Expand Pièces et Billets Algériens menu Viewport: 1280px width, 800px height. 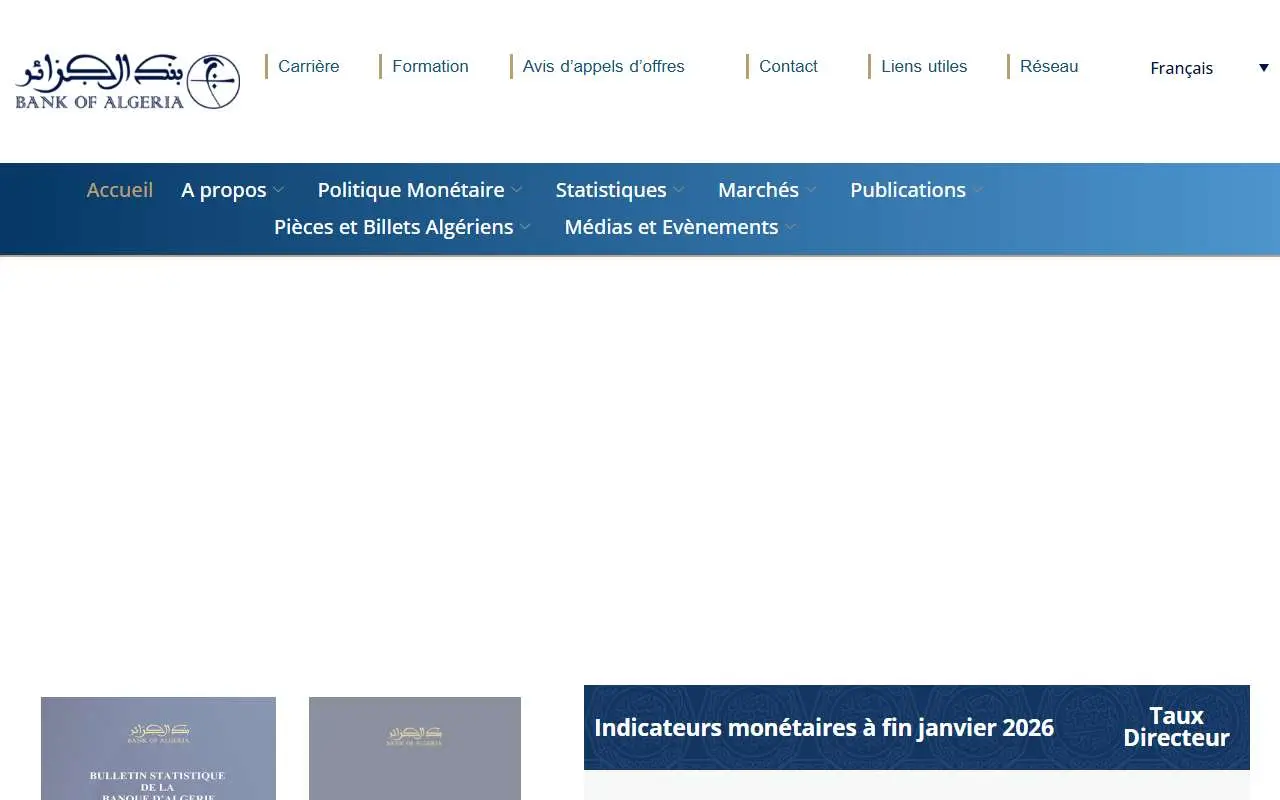pos(403,227)
